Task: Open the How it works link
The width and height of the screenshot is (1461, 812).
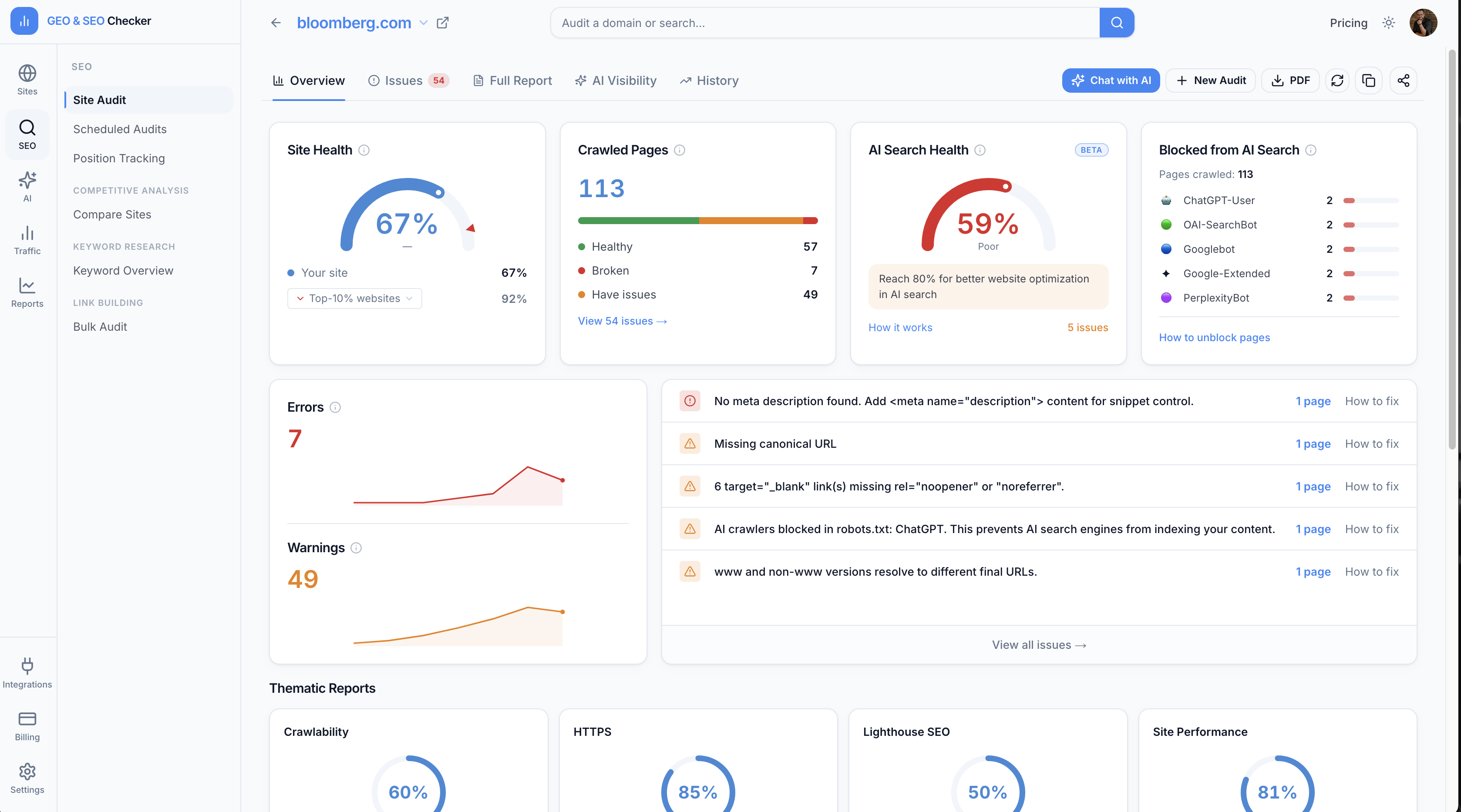Action: click(x=900, y=327)
